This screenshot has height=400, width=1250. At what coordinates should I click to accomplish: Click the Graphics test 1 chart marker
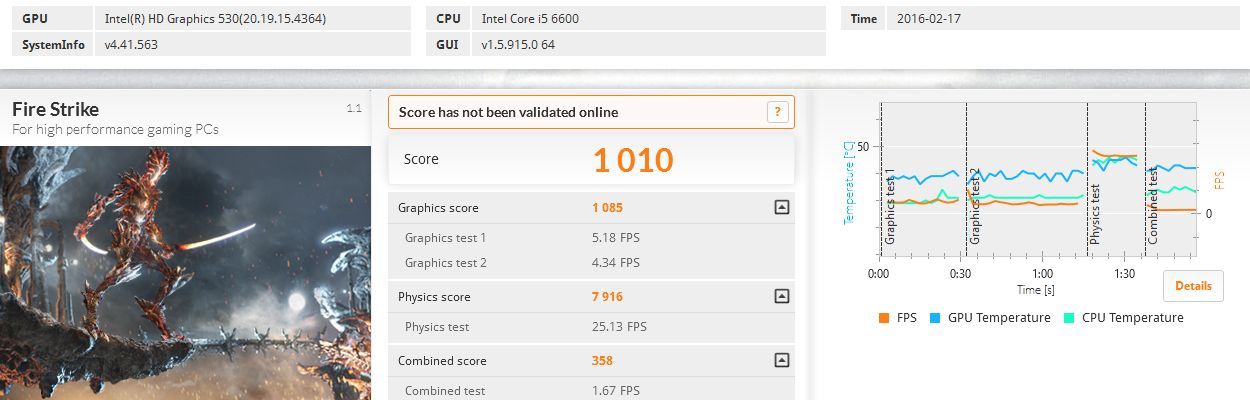889,207
